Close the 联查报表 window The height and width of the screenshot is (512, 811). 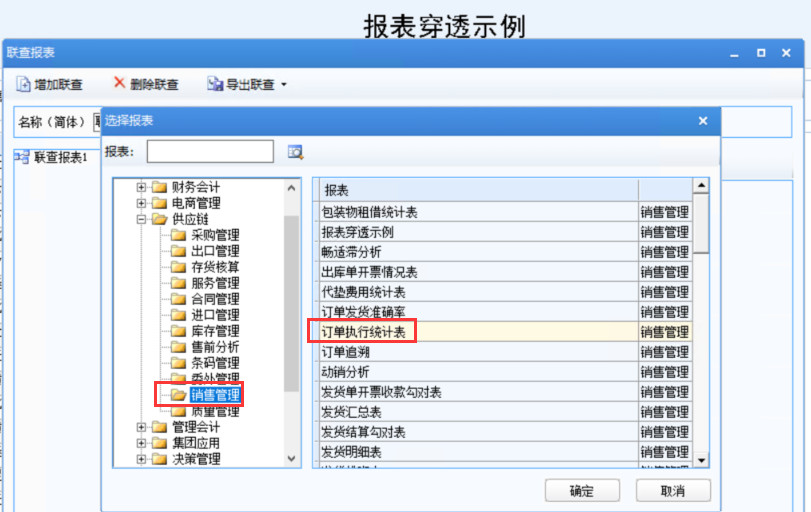tap(786, 53)
